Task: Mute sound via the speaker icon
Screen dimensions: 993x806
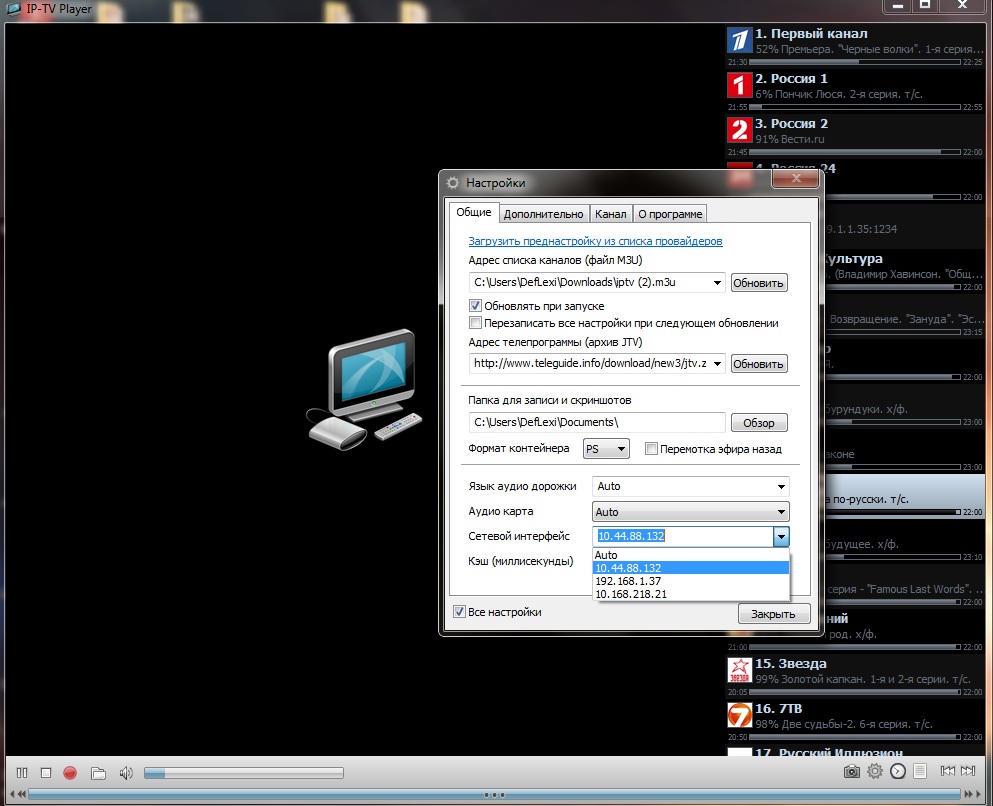Action: (126, 773)
